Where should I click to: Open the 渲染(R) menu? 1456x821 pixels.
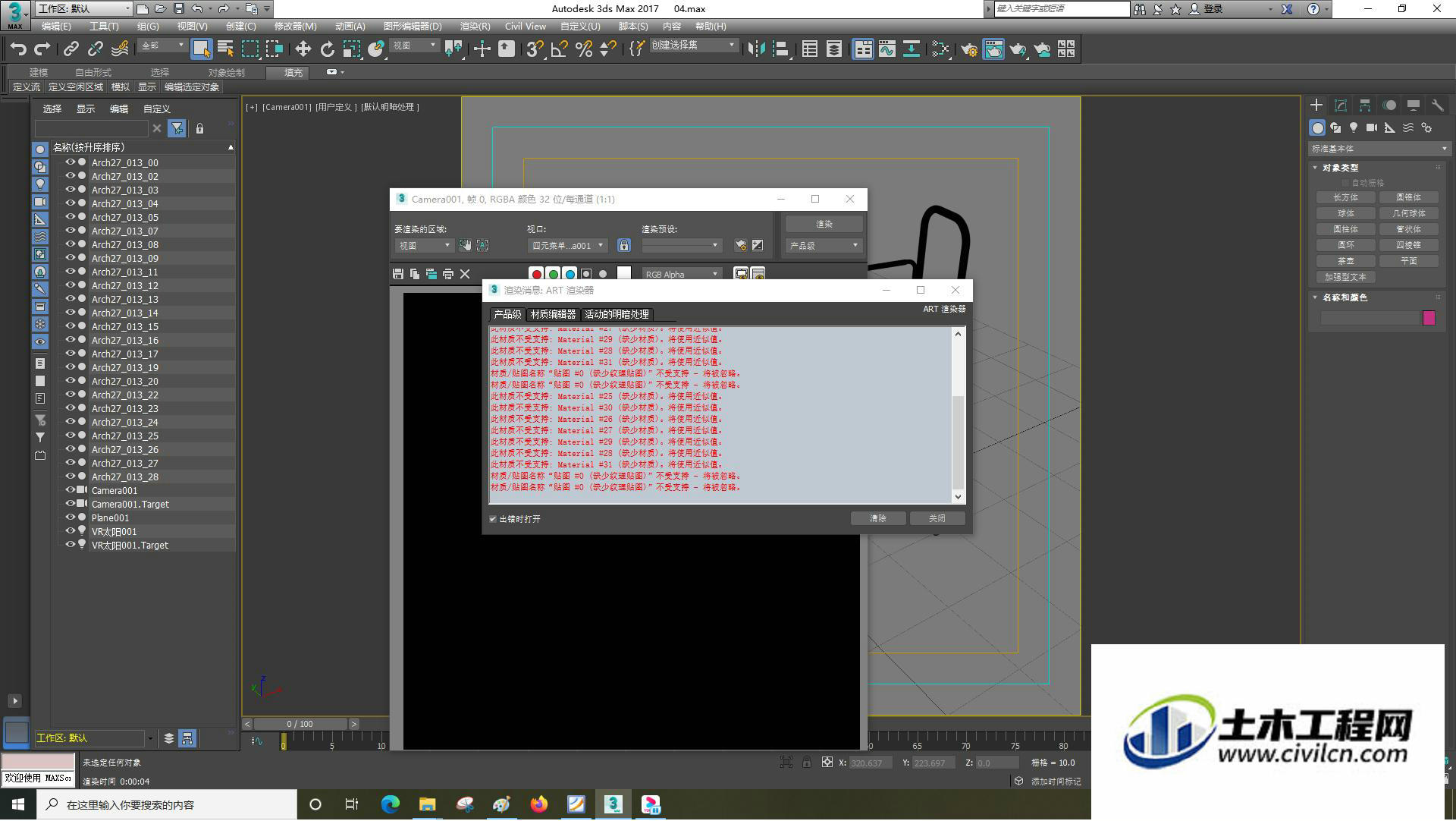click(475, 27)
